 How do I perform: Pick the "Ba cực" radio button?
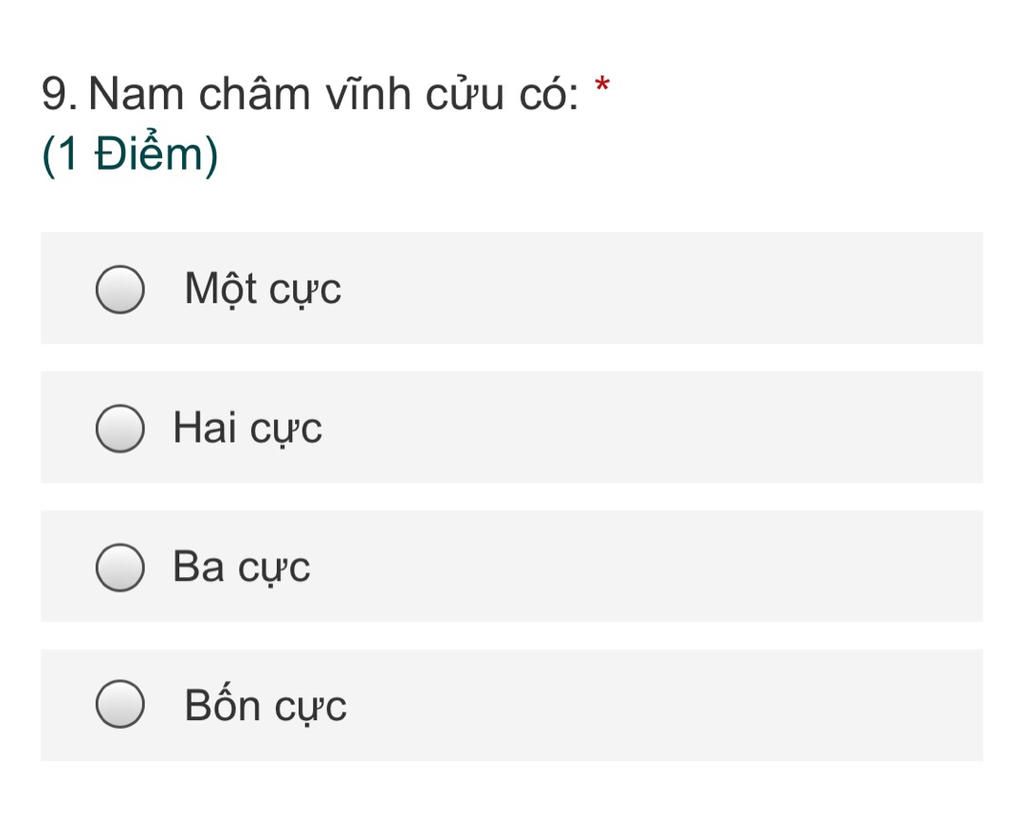point(120,567)
